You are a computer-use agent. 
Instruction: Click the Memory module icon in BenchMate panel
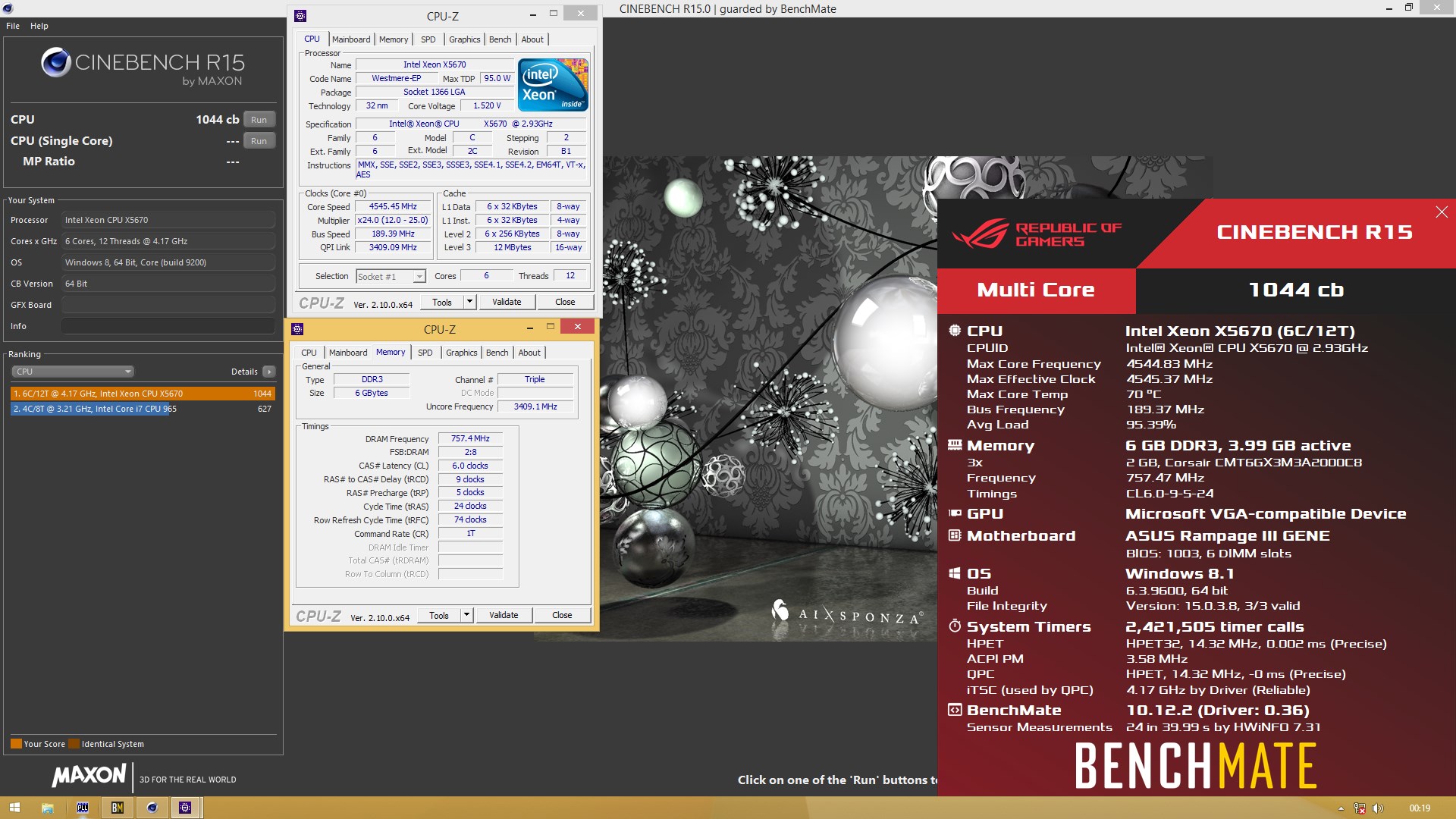coord(955,445)
